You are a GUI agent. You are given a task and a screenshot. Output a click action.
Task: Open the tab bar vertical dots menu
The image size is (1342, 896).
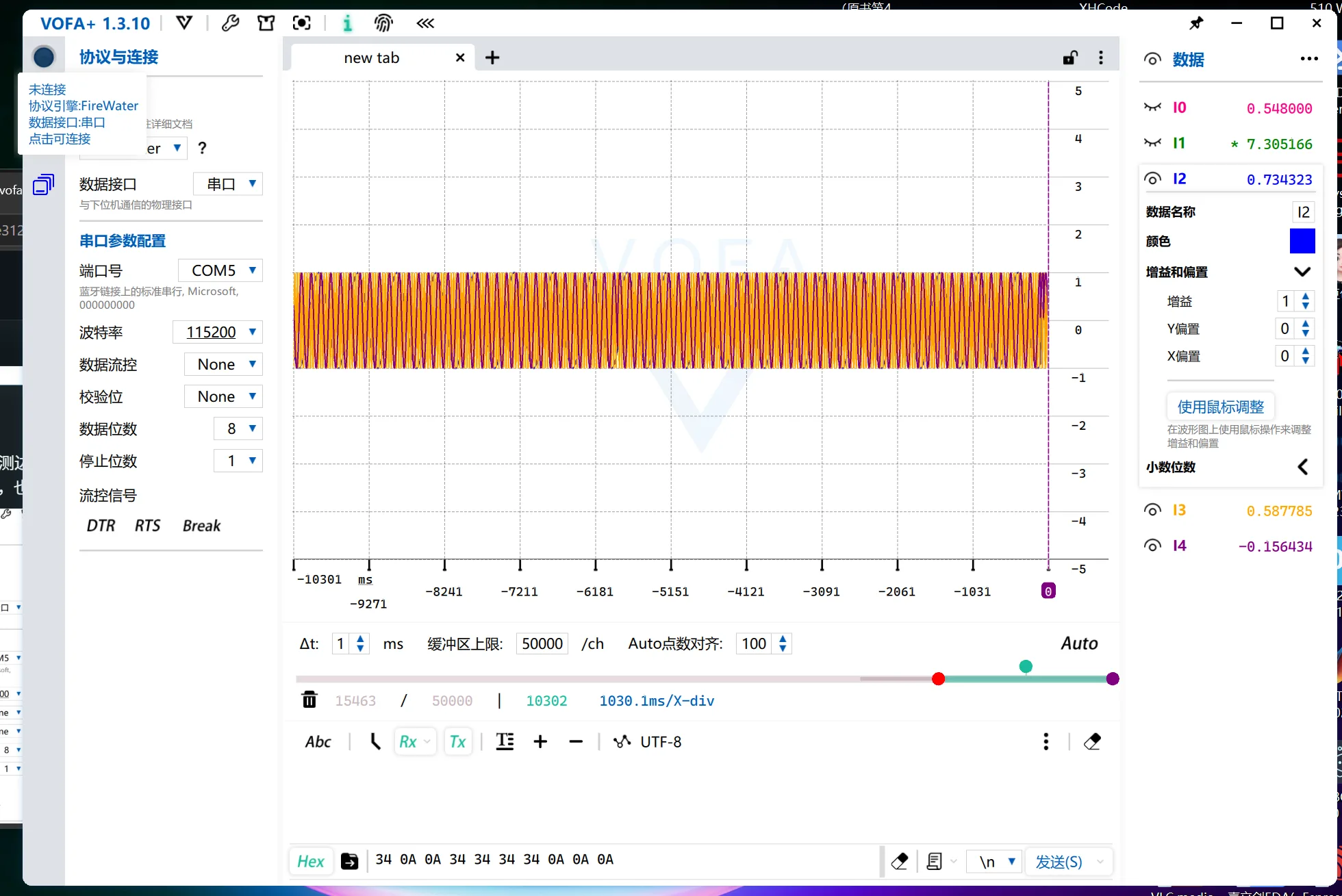(1101, 58)
